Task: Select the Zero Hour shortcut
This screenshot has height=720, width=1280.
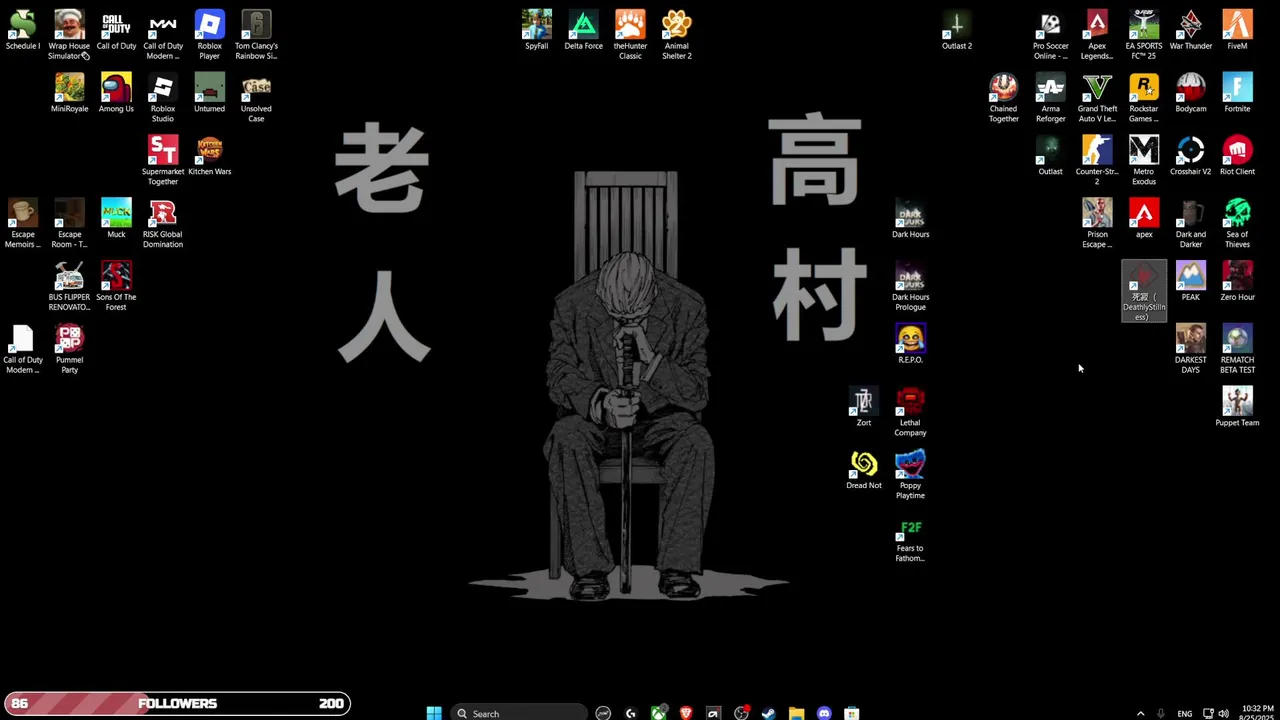Action: click(1237, 282)
